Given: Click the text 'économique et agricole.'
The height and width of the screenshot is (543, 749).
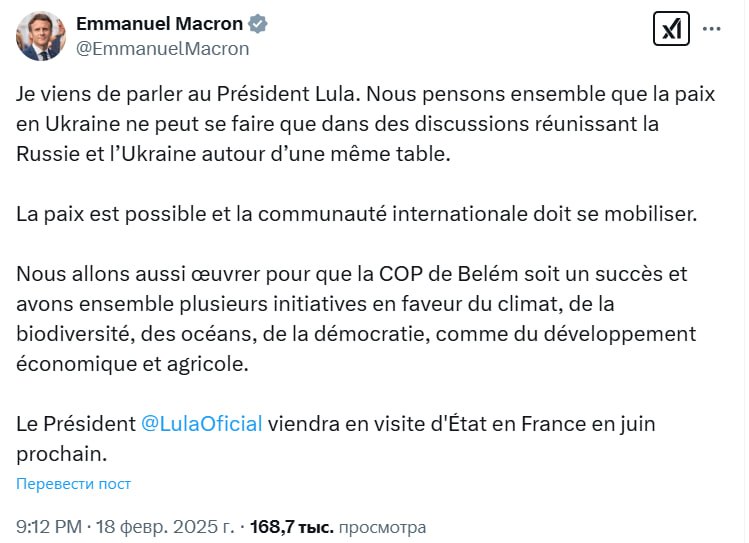Looking at the screenshot, I should tap(131, 364).
